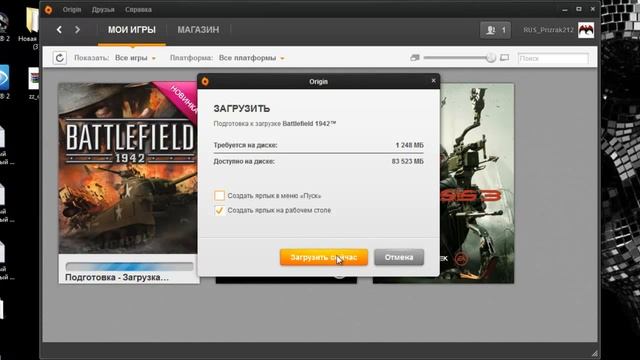Switch to the МАГАЗИН tab

198,30
